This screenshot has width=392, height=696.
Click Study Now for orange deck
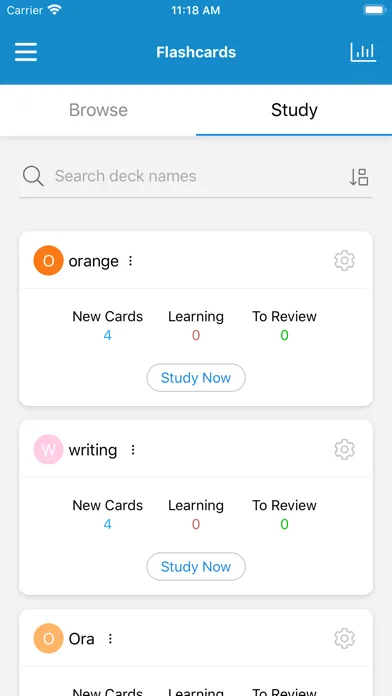click(196, 378)
